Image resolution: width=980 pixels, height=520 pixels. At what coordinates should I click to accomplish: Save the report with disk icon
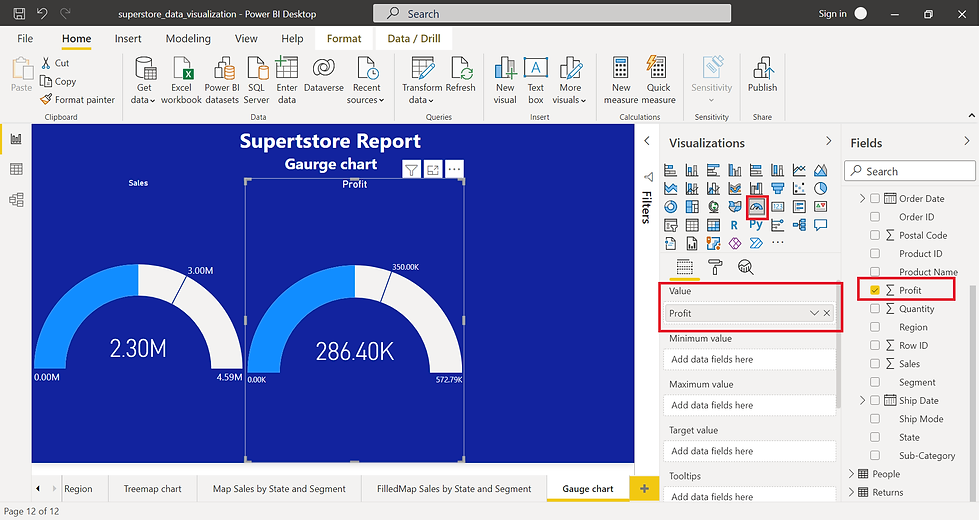(19, 13)
